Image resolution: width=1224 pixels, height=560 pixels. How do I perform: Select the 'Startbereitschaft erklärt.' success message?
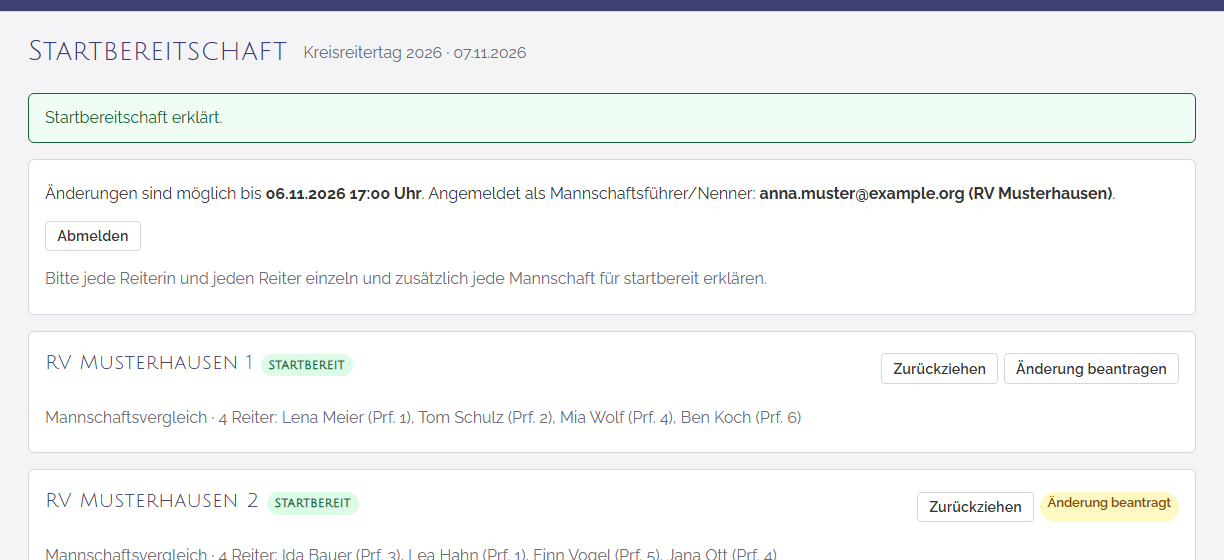pyautogui.click(x=612, y=118)
